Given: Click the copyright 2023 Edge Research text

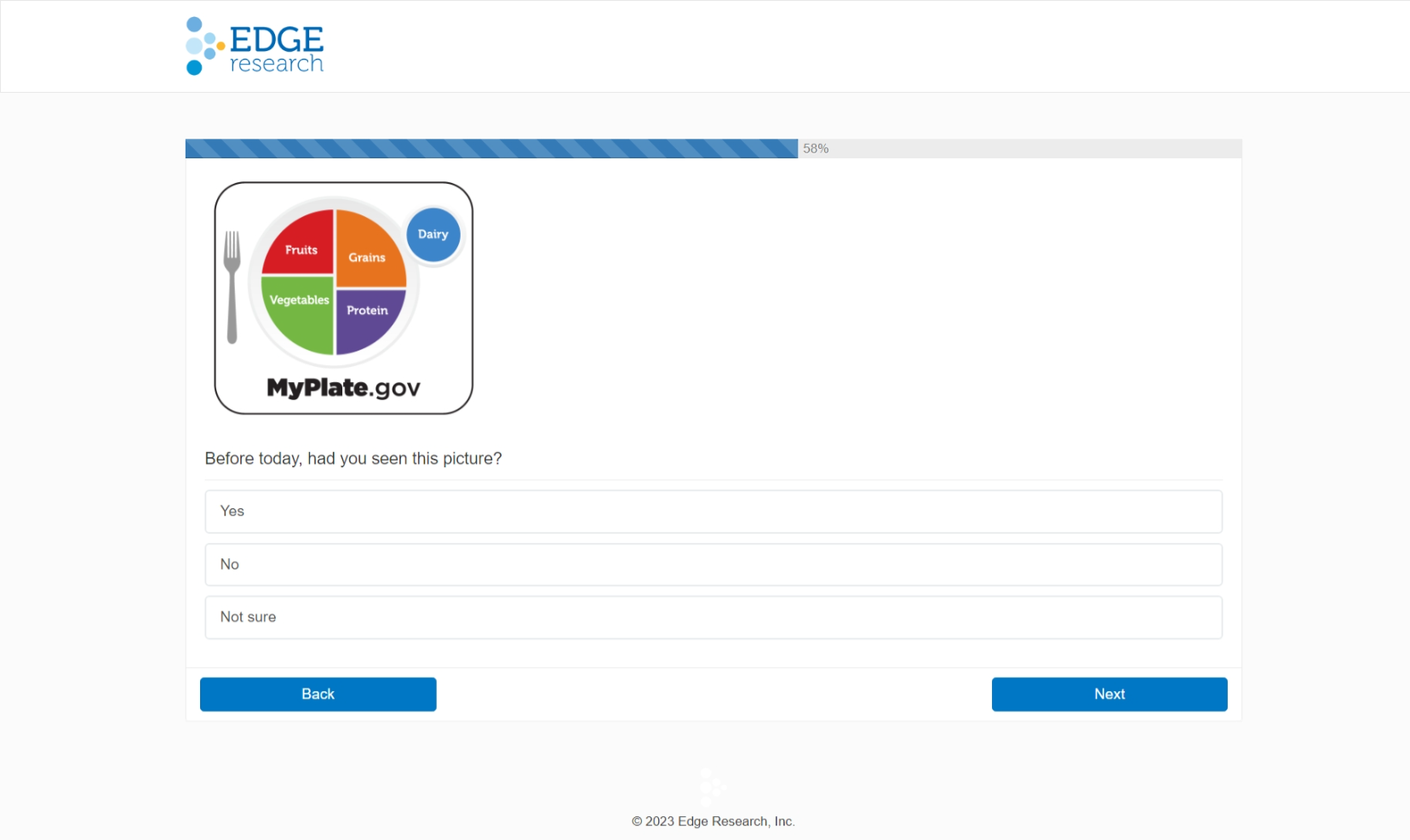Looking at the screenshot, I should click(714, 821).
